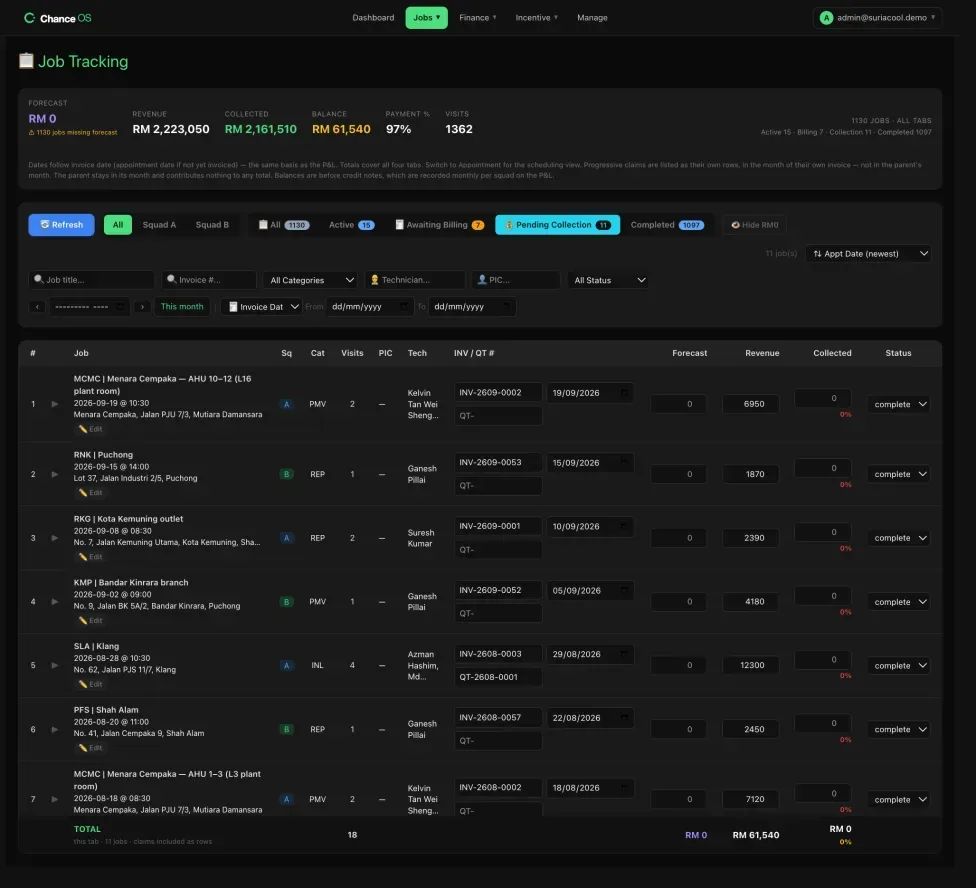
Task: Click Edit under MCMC AHU 10–12 job
Action: [90, 429]
